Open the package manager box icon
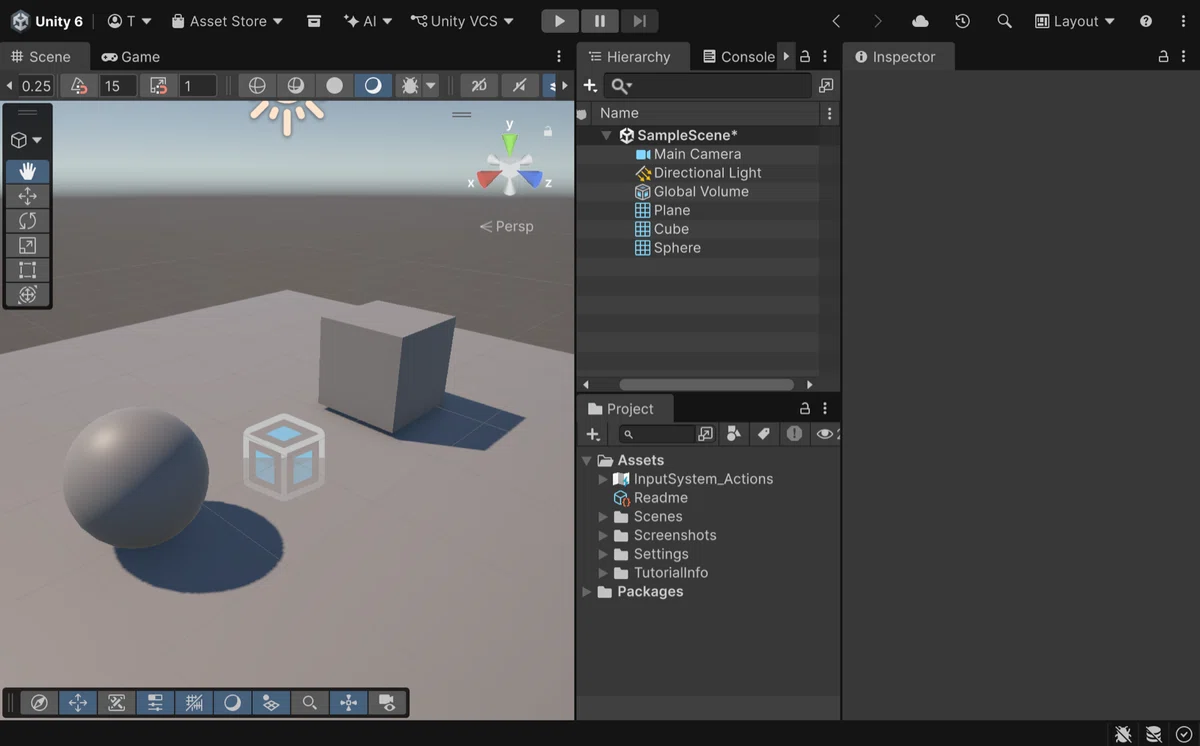The height and width of the screenshot is (746, 1200). [313, 21]
